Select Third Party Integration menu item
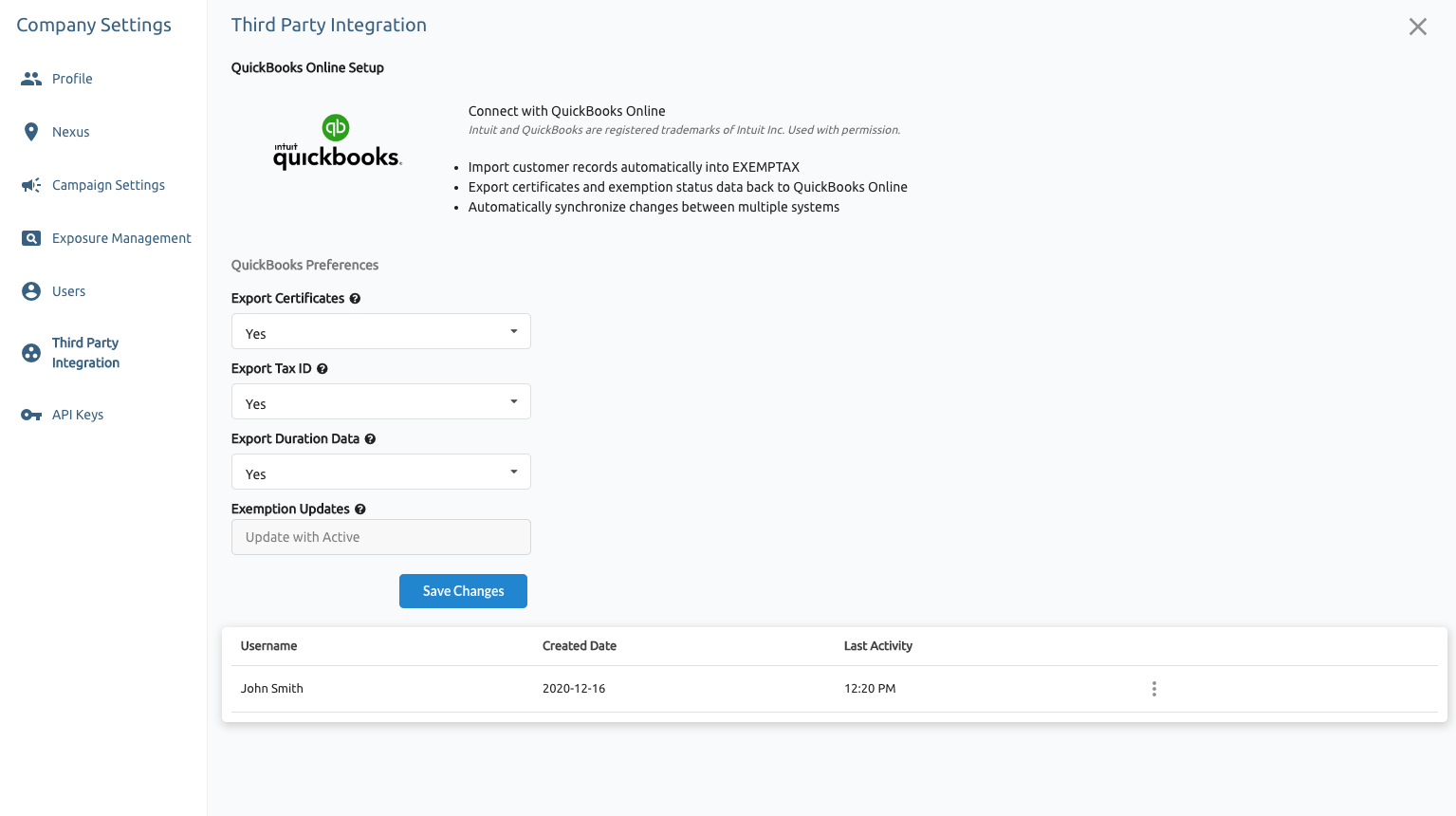 click(85, 353)
